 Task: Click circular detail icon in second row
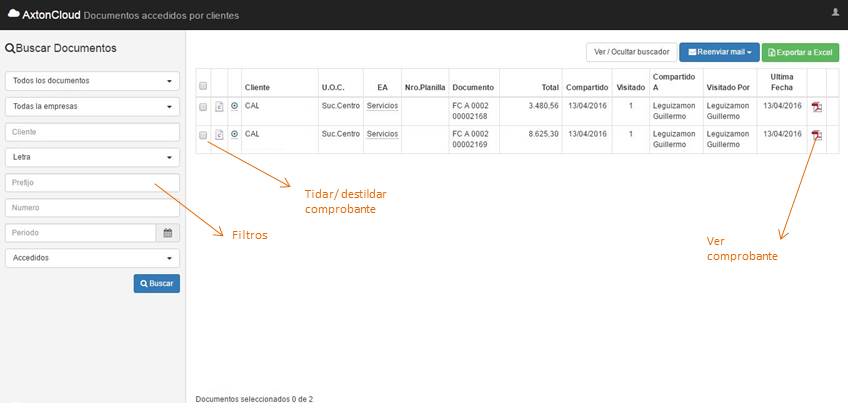(234, 134)
